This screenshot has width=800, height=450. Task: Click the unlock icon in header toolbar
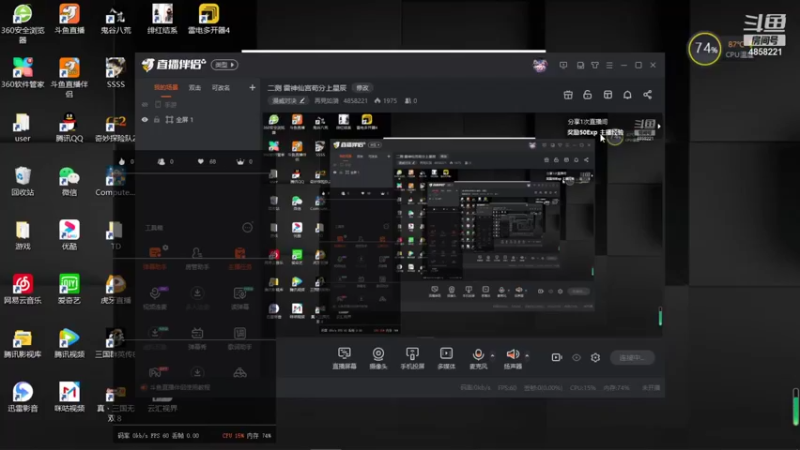[x=587, y=95]
